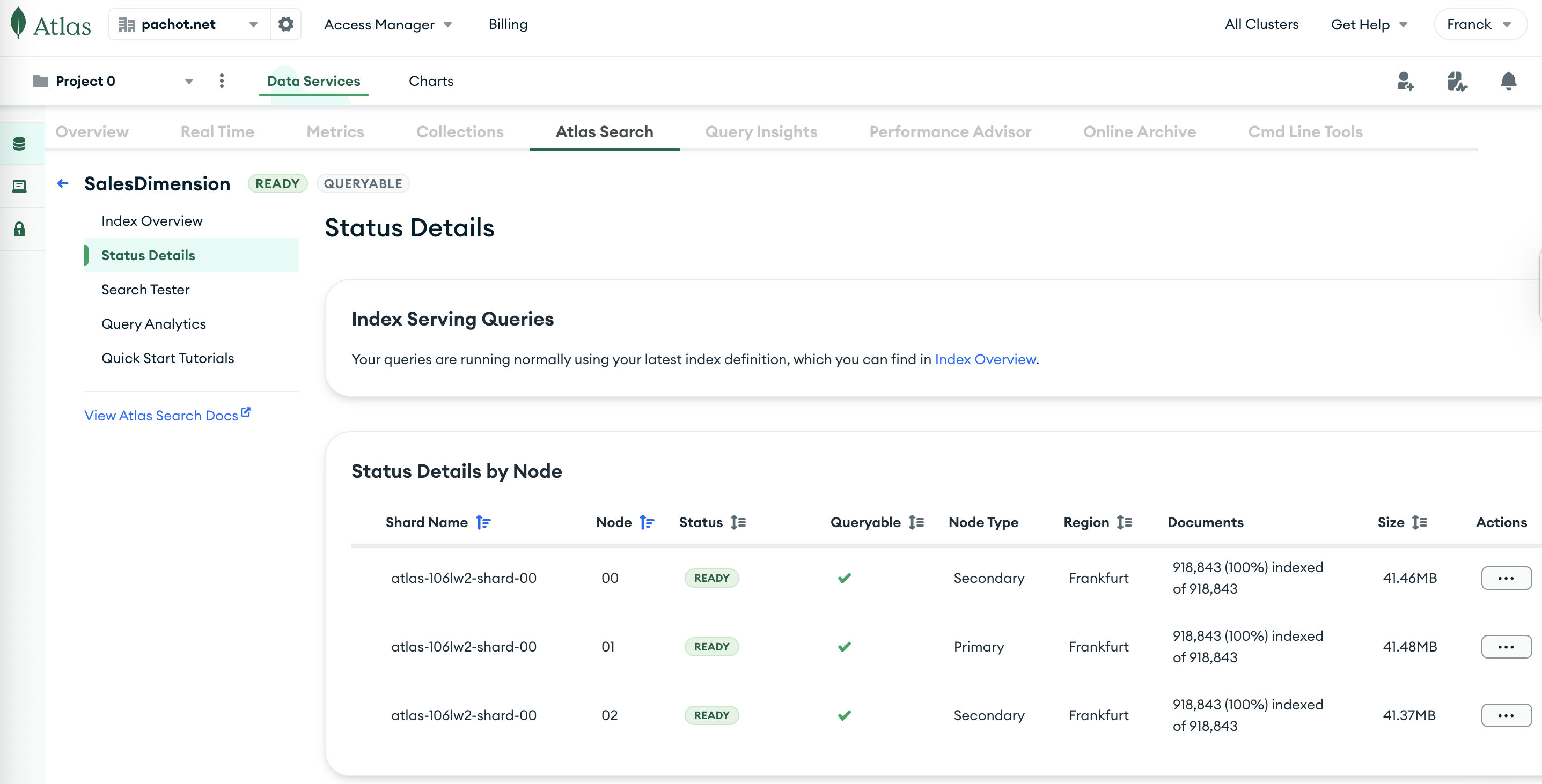Screen dimensions: 1542x784
Task: Open actions menu for node 00
Action: [x=1506, y=578]
